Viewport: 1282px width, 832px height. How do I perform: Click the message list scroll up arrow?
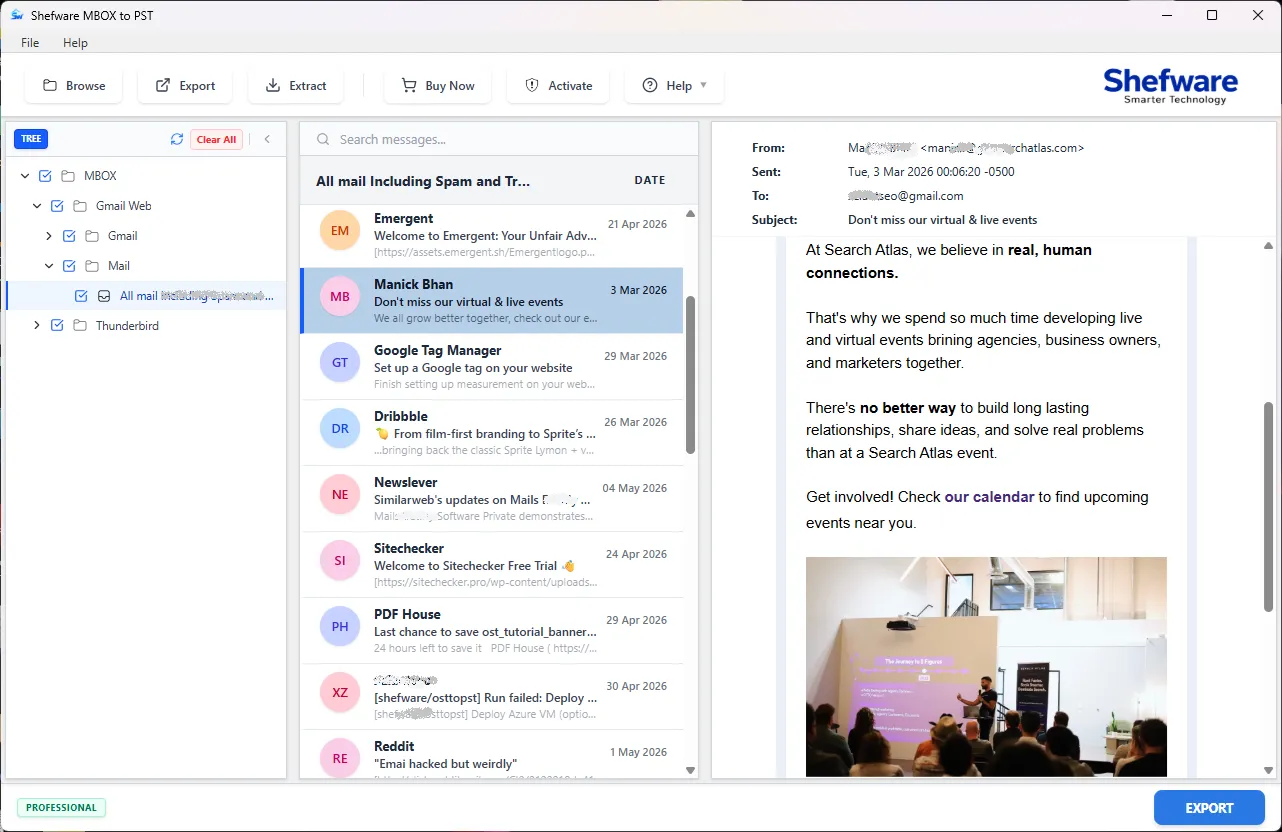(x=690, y=214)
